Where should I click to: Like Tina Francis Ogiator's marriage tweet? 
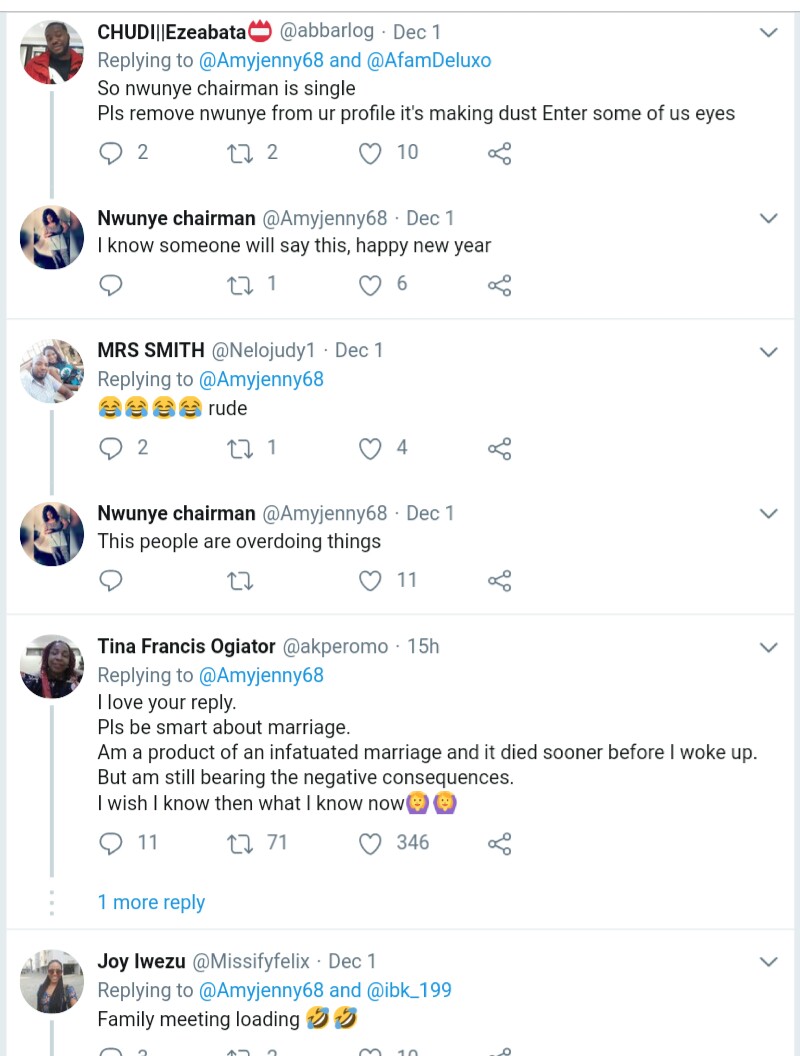pyautogui.click(x=371, y=844)
